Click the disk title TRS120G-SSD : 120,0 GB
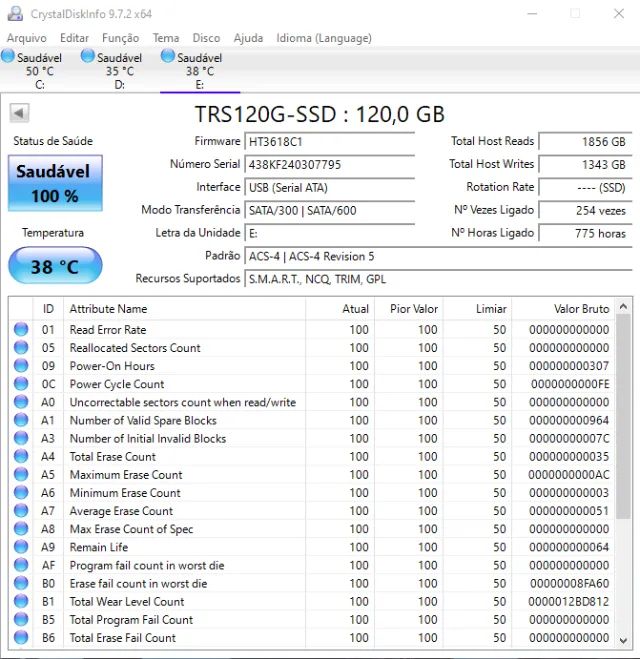 tap(319, 114)
